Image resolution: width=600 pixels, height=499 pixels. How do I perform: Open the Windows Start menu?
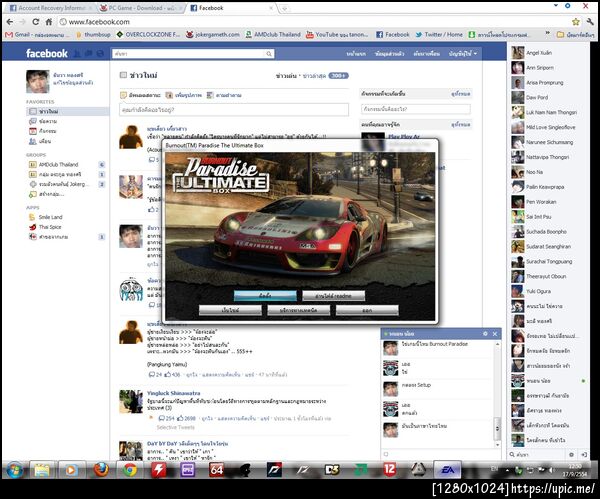click(15, 470)
